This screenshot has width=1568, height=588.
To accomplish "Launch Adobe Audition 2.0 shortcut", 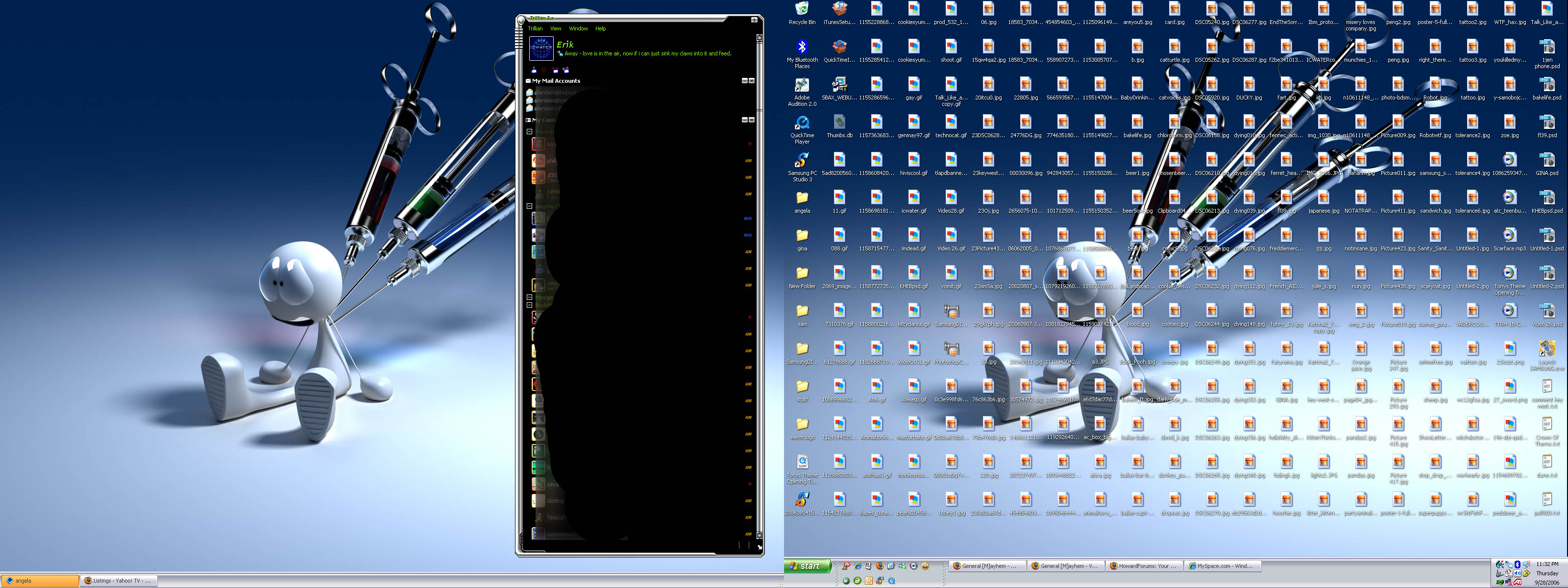I will click(802, 92).
